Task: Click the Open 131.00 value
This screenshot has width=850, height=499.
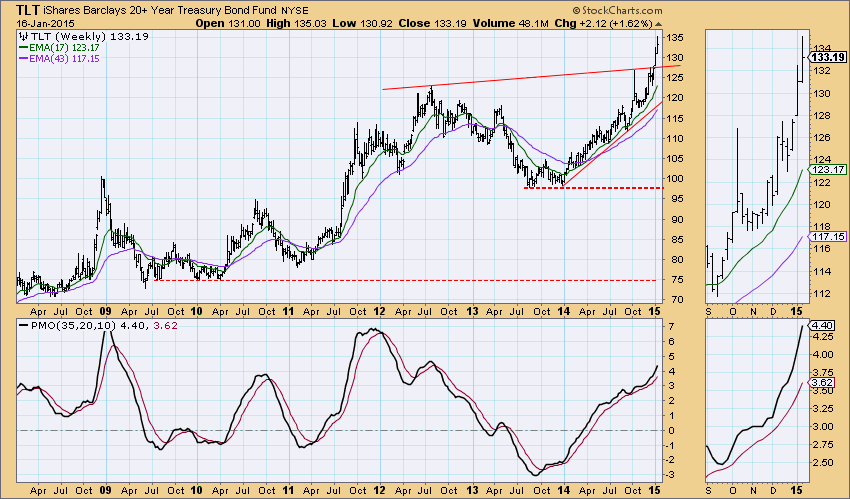Action: [x=228, y=23]
